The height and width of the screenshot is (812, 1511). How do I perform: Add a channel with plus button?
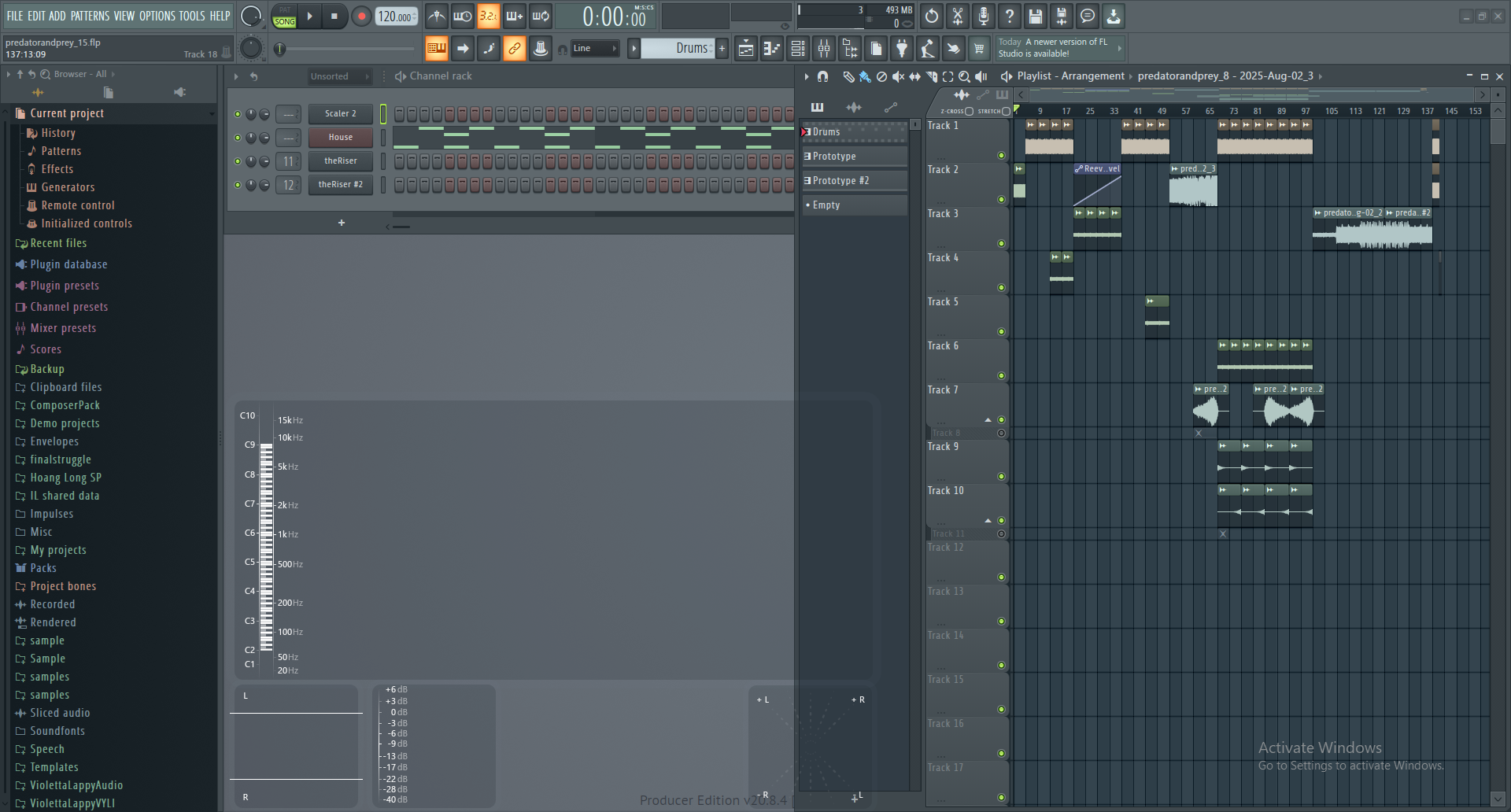click(342, 223)
